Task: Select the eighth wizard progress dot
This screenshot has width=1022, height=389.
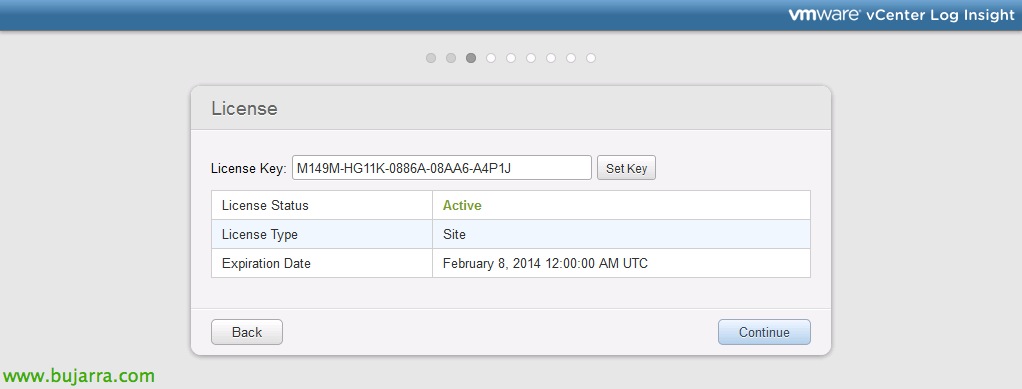Action: pos(571,58)
